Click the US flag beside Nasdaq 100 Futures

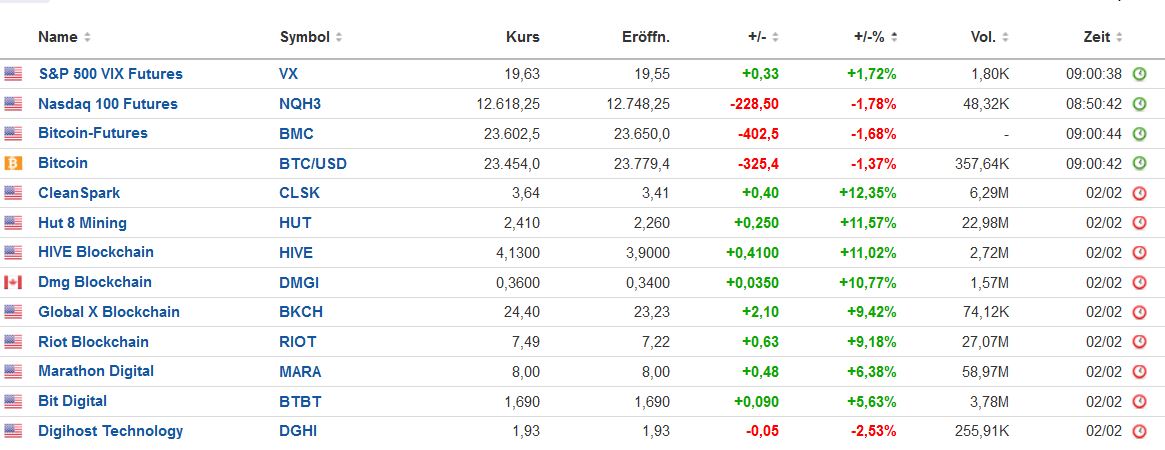point(13,104)
